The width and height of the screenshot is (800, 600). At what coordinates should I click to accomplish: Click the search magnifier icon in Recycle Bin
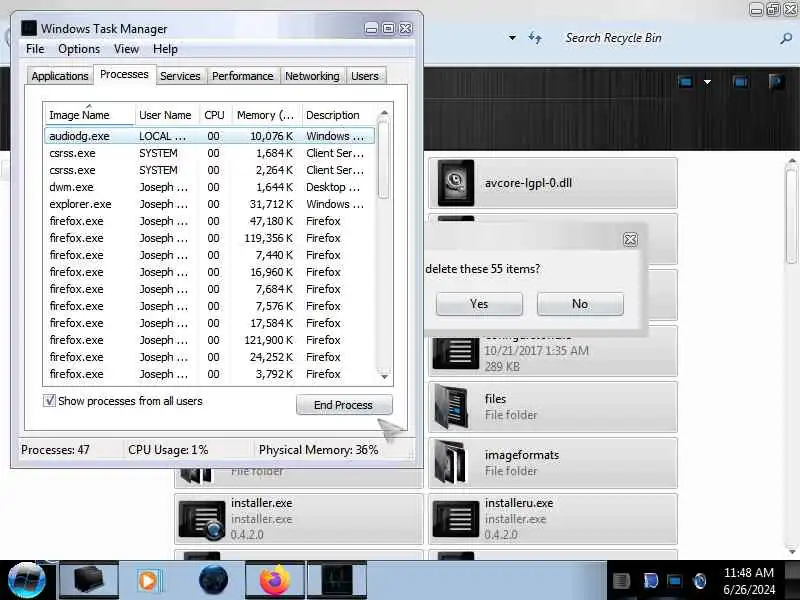point(786,38)
